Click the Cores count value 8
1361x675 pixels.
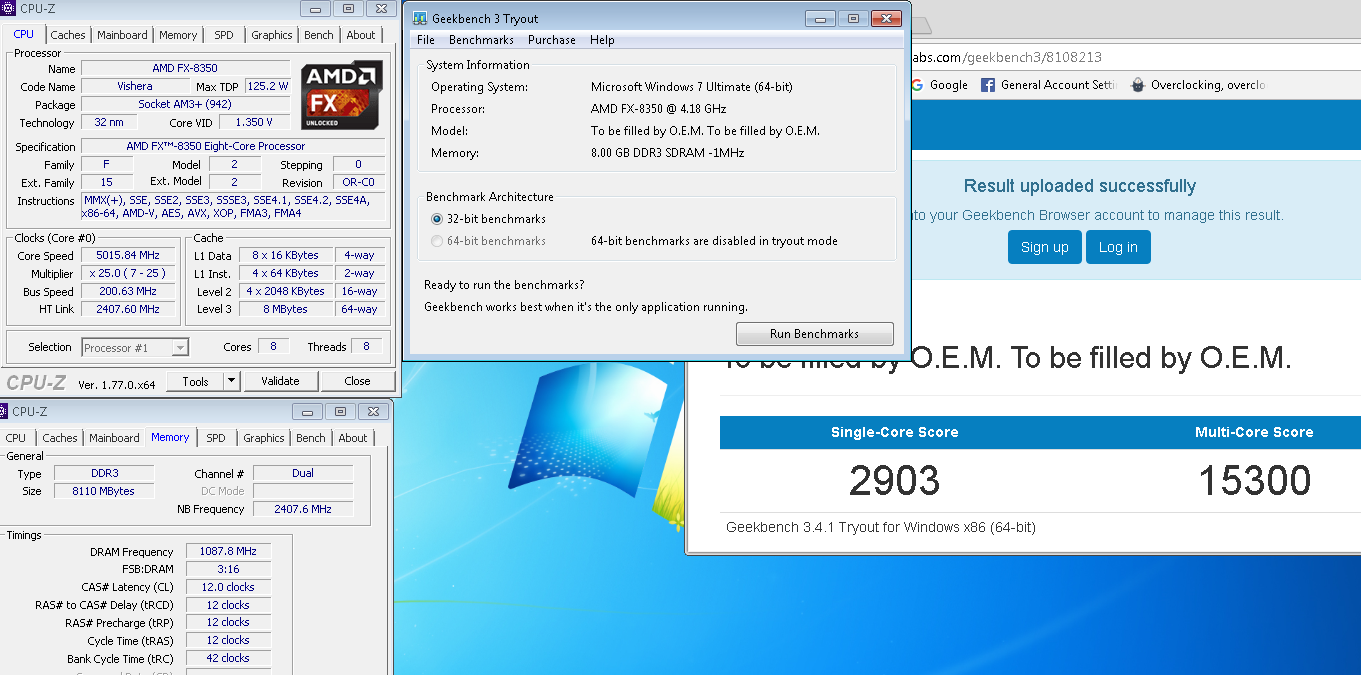click(x=273, y=347)
